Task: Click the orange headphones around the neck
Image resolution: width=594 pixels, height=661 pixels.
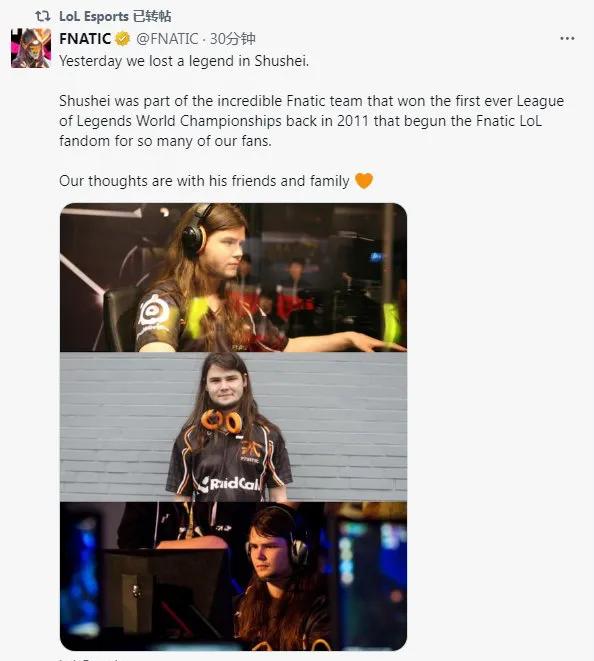Action: pyautogui.click(x=221, y=421)
